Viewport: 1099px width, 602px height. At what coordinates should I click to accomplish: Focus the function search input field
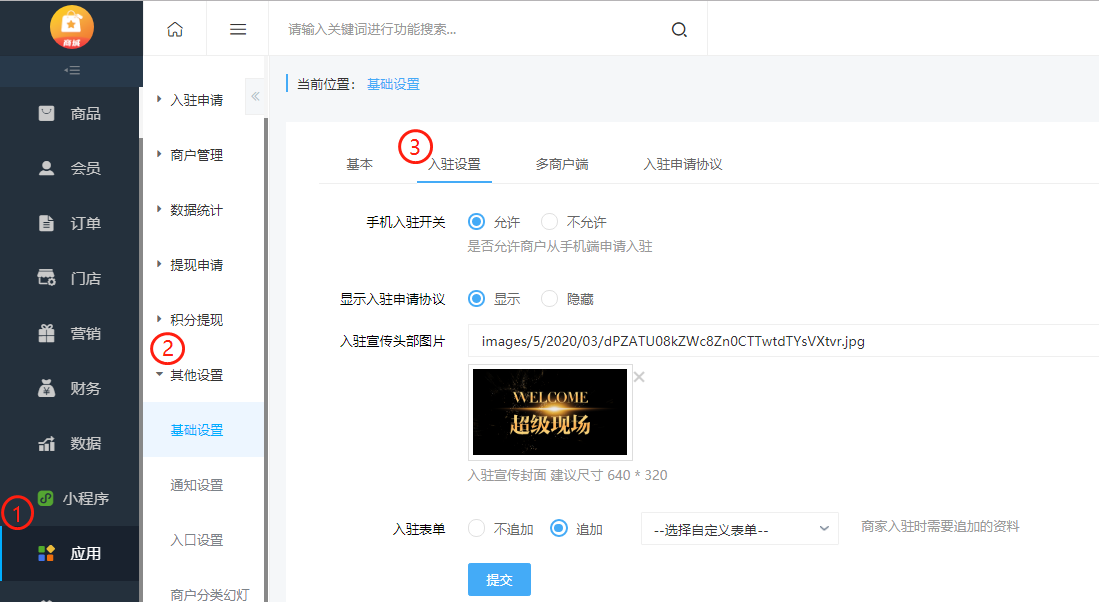470,29
